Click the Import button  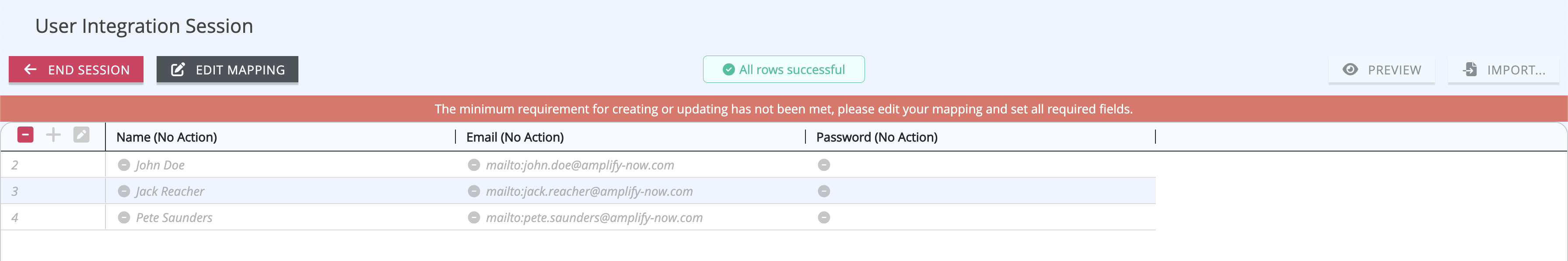[x=1504, y=70]
